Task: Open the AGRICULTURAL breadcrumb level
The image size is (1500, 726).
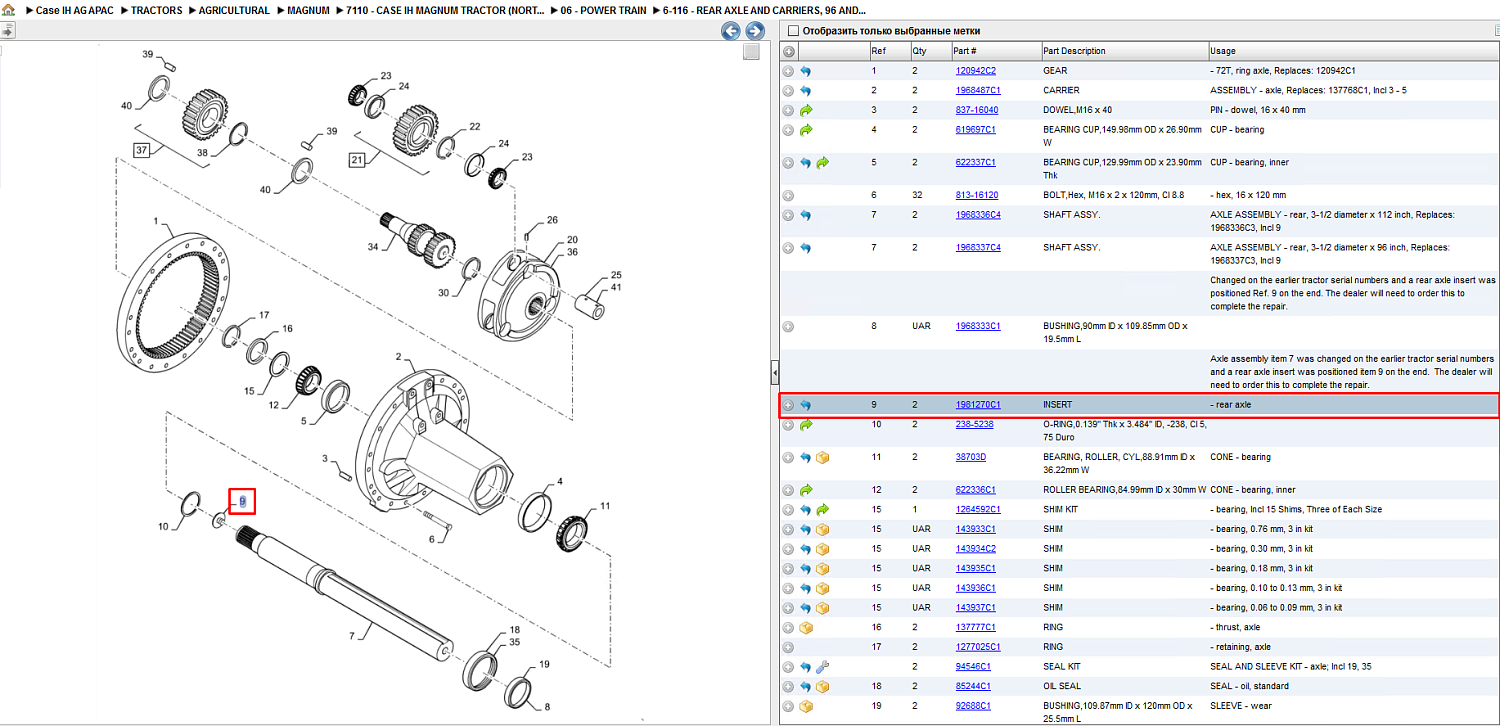Action: pyautogui.click(x=234, y=10)
